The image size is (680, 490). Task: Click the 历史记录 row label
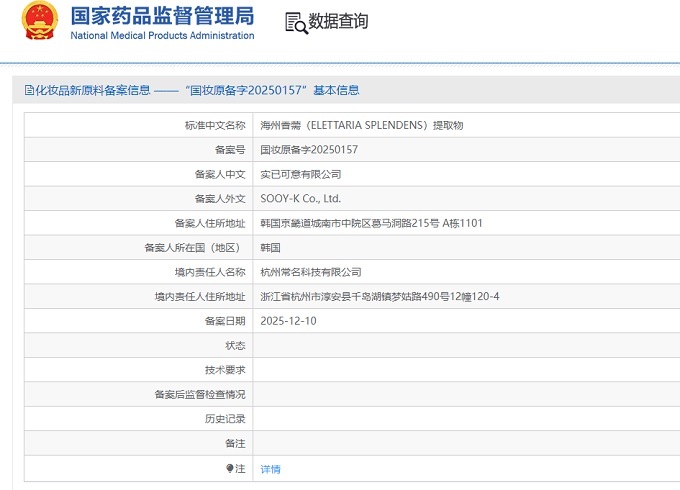pyautogui.click(x=225, y=419)
